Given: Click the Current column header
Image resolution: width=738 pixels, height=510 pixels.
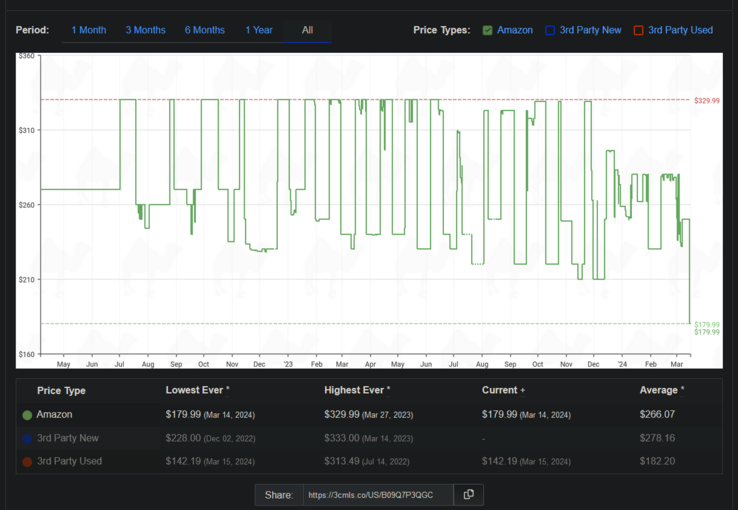Looking at the screenshot, I should (x=503, y=390).
